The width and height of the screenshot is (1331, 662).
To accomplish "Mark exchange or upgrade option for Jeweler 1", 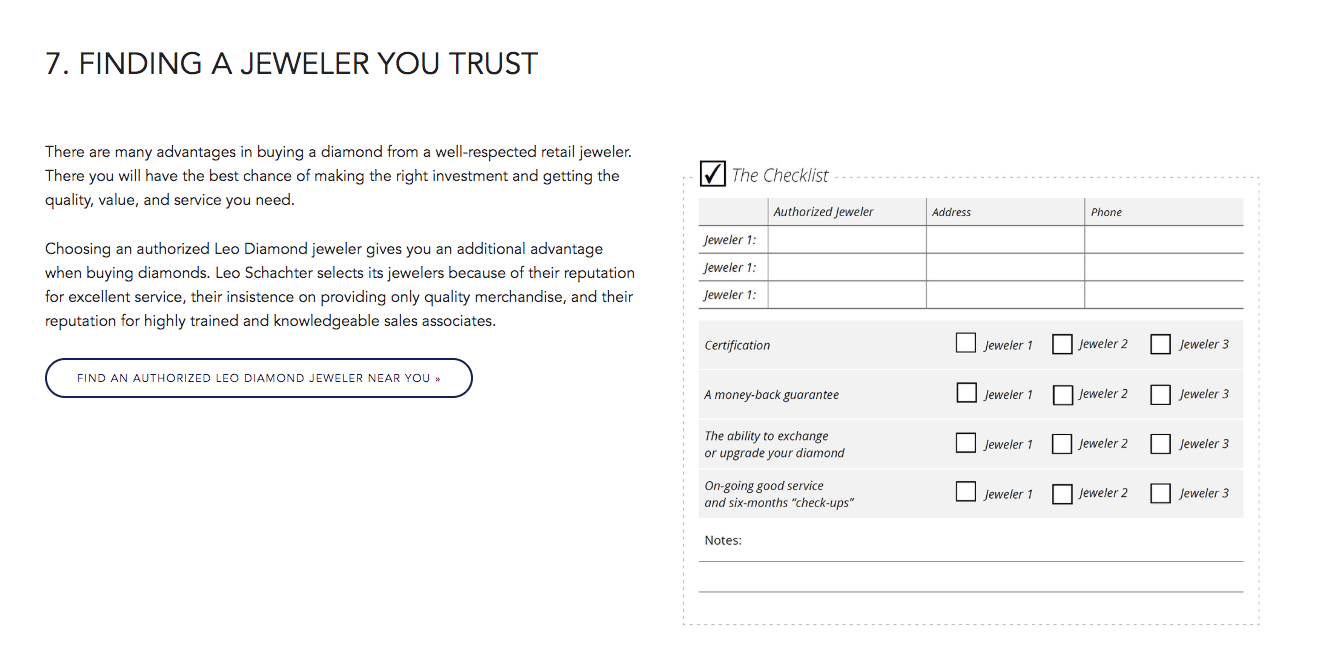I will tap(966, 443).
